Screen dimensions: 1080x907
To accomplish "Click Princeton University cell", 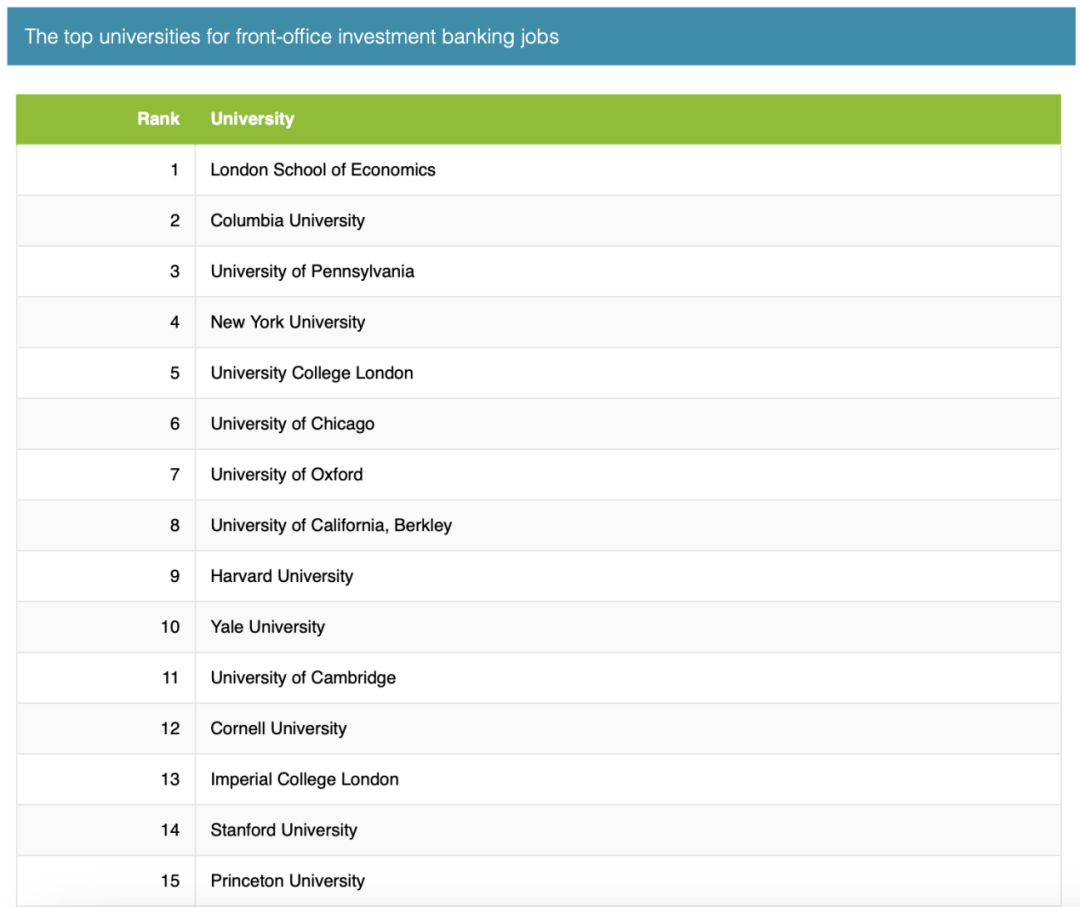I will click(x=627, y=881).
